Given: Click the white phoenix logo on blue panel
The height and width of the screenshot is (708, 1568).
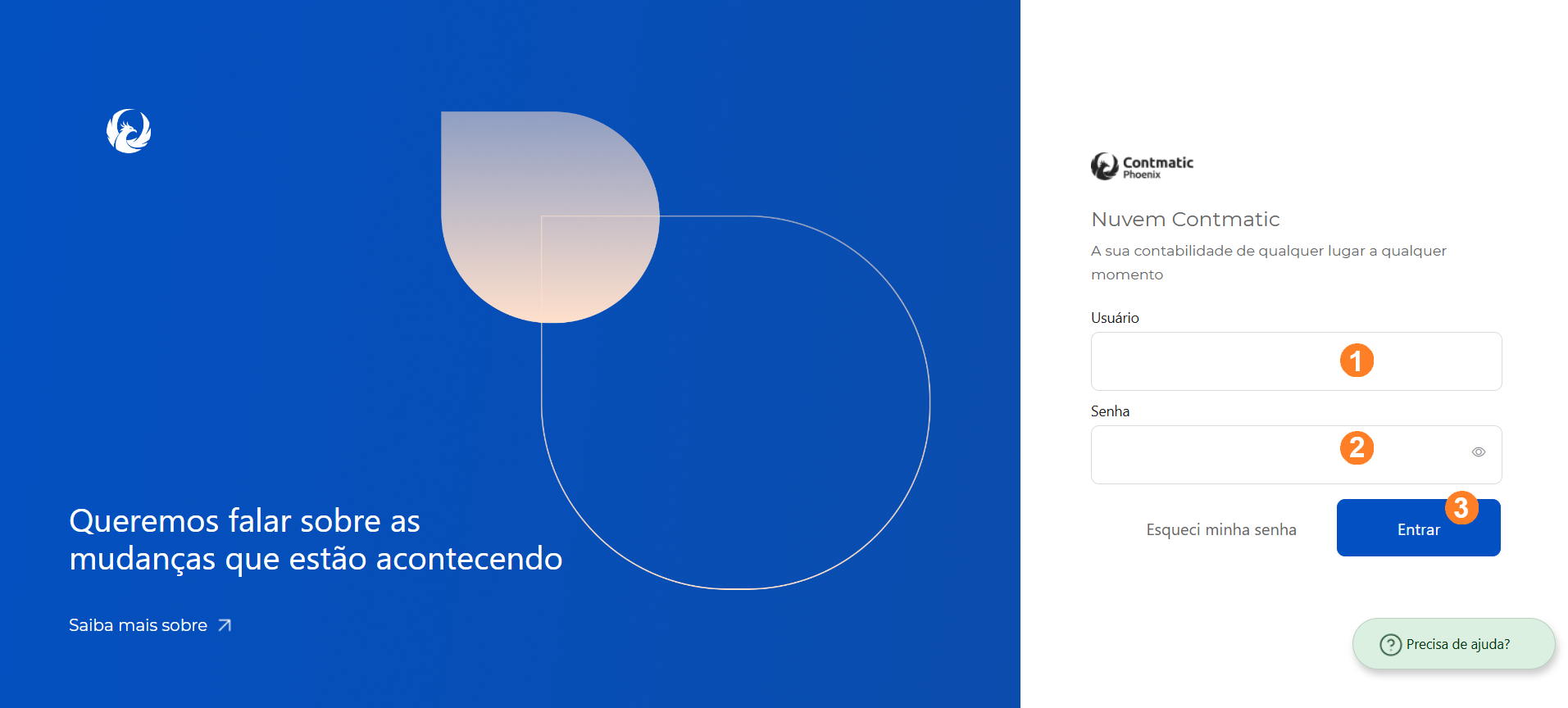Looking at the screenshot, I should [x=129, y=131].
